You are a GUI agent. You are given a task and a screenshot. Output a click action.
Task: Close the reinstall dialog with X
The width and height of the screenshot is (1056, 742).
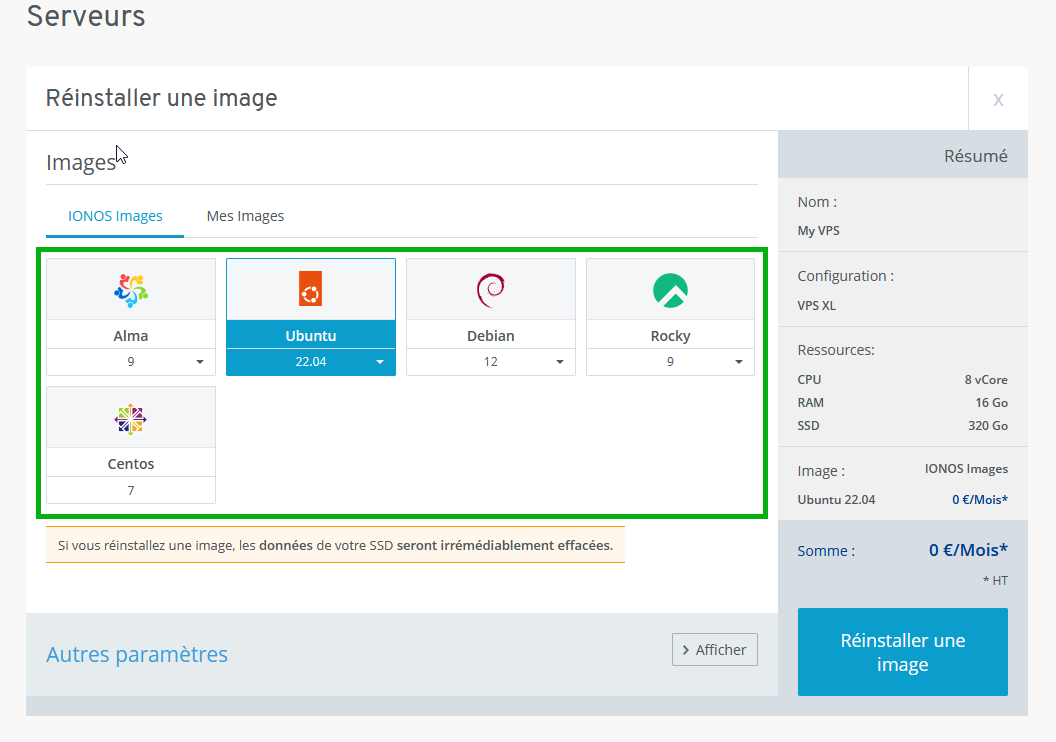click(998, 100)
